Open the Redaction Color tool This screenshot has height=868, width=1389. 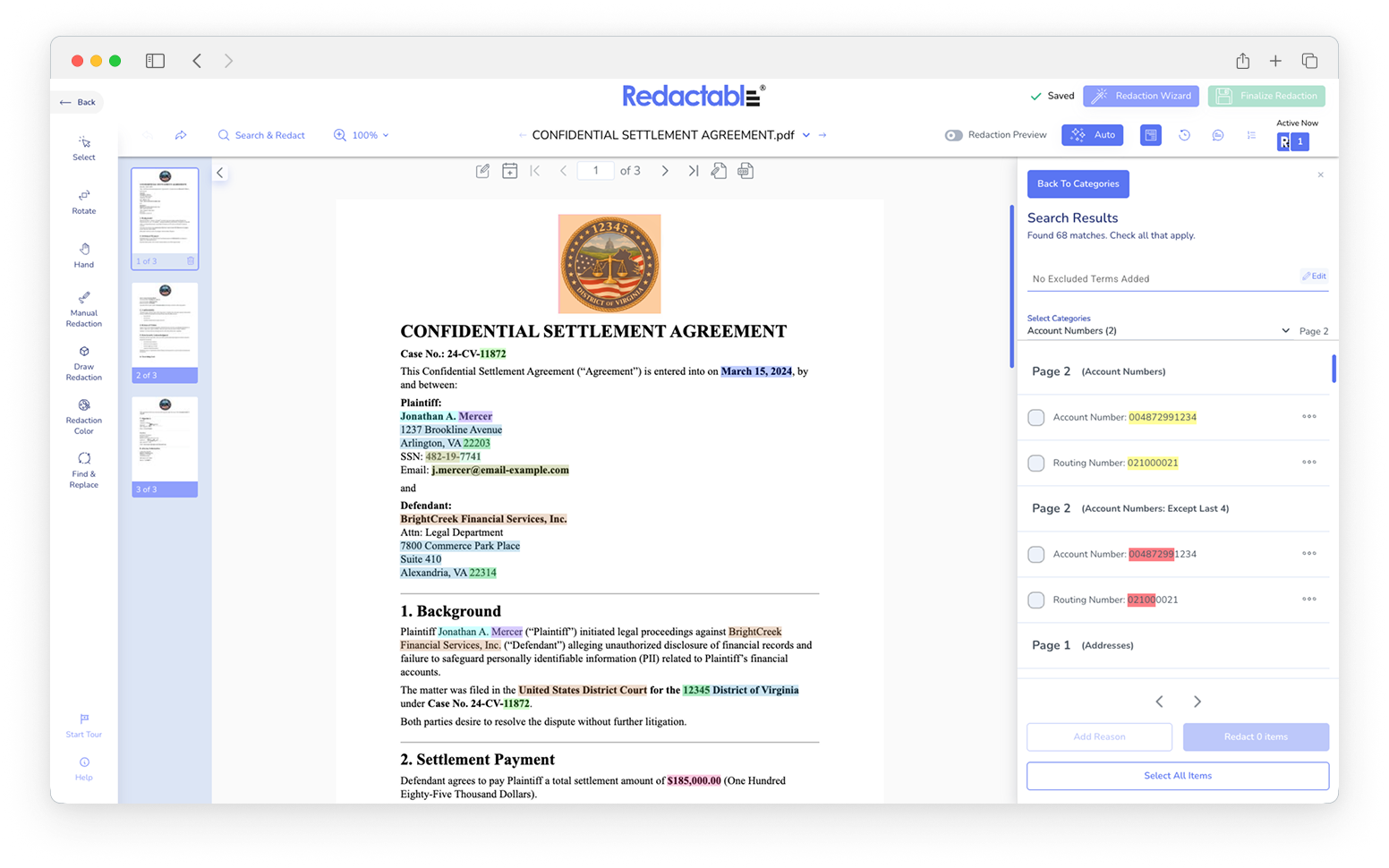pyautogui.click(x=84, y=417)
